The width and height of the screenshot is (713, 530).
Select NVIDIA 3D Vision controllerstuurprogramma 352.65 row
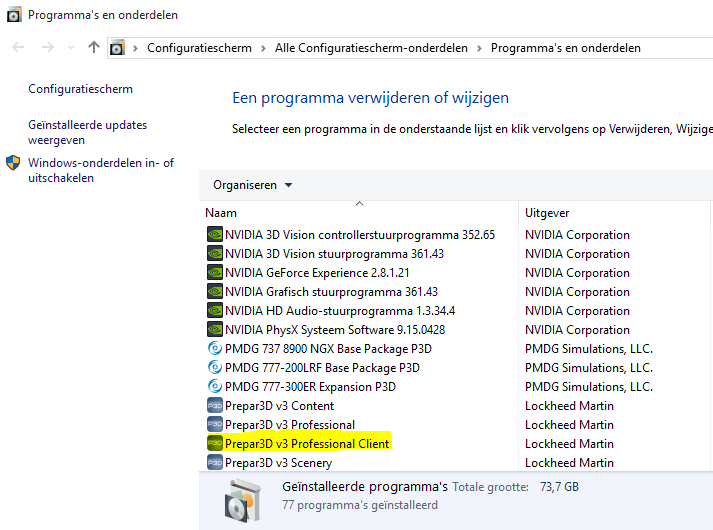[360, 235]
